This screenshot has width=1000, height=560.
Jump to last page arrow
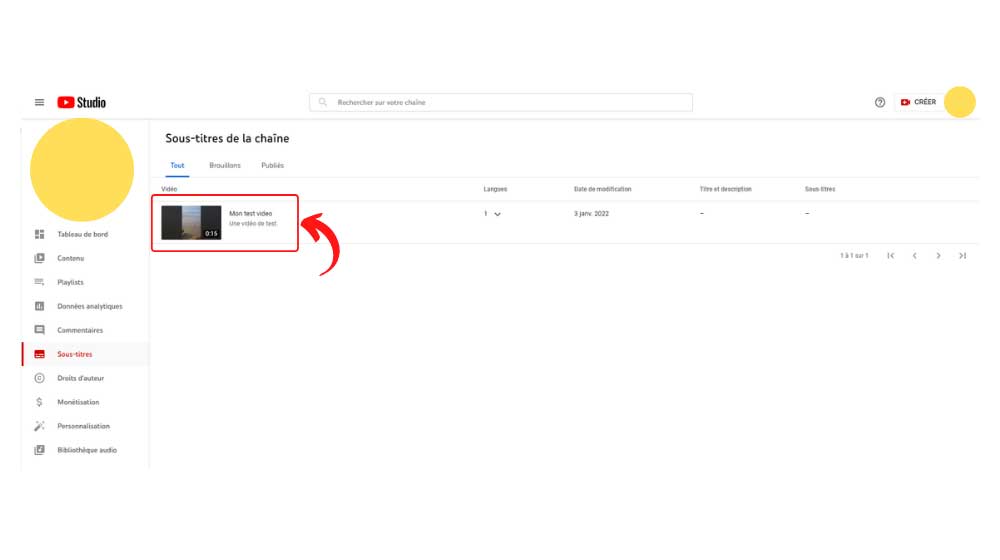(x=962, y=256)
